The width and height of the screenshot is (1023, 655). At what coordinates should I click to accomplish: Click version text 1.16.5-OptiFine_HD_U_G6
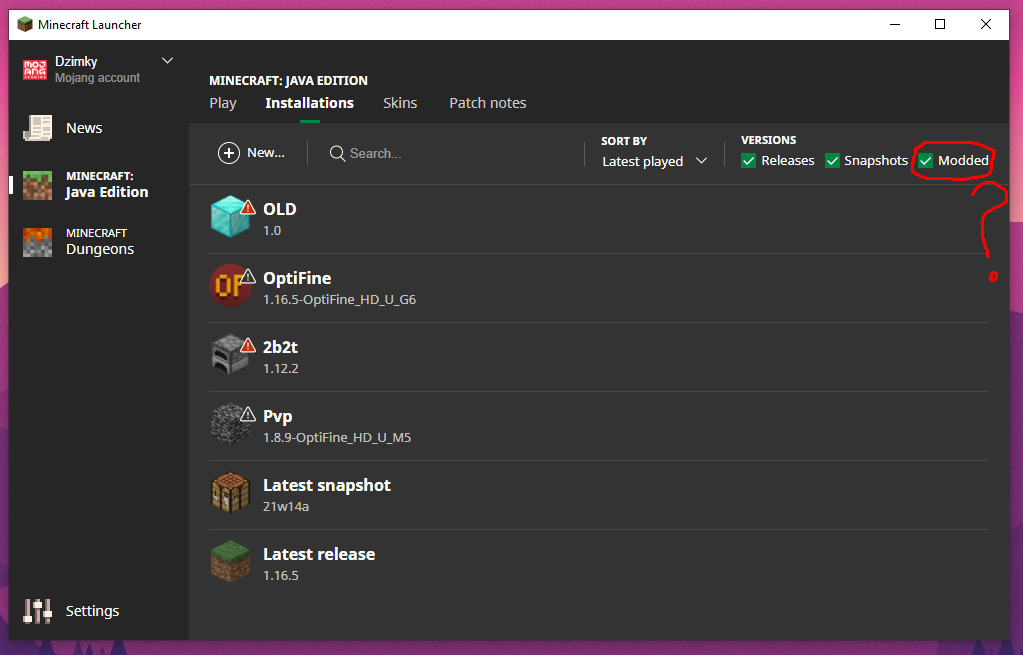click(340, 299)
